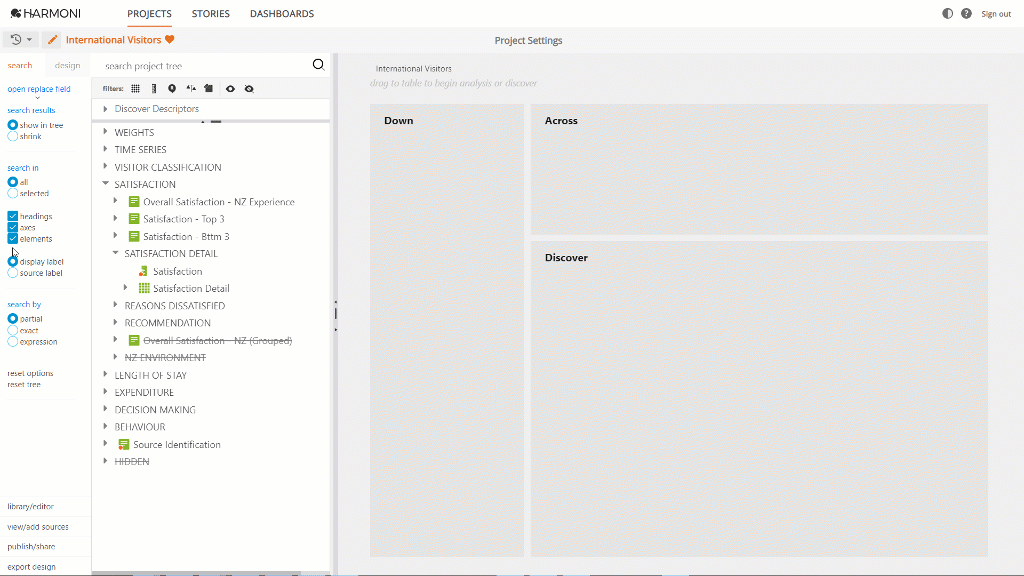The height and width of the screenshot is (576, 1024).
Task: Collapse the SATISFACTION folder
Action: tap(105, 184)
